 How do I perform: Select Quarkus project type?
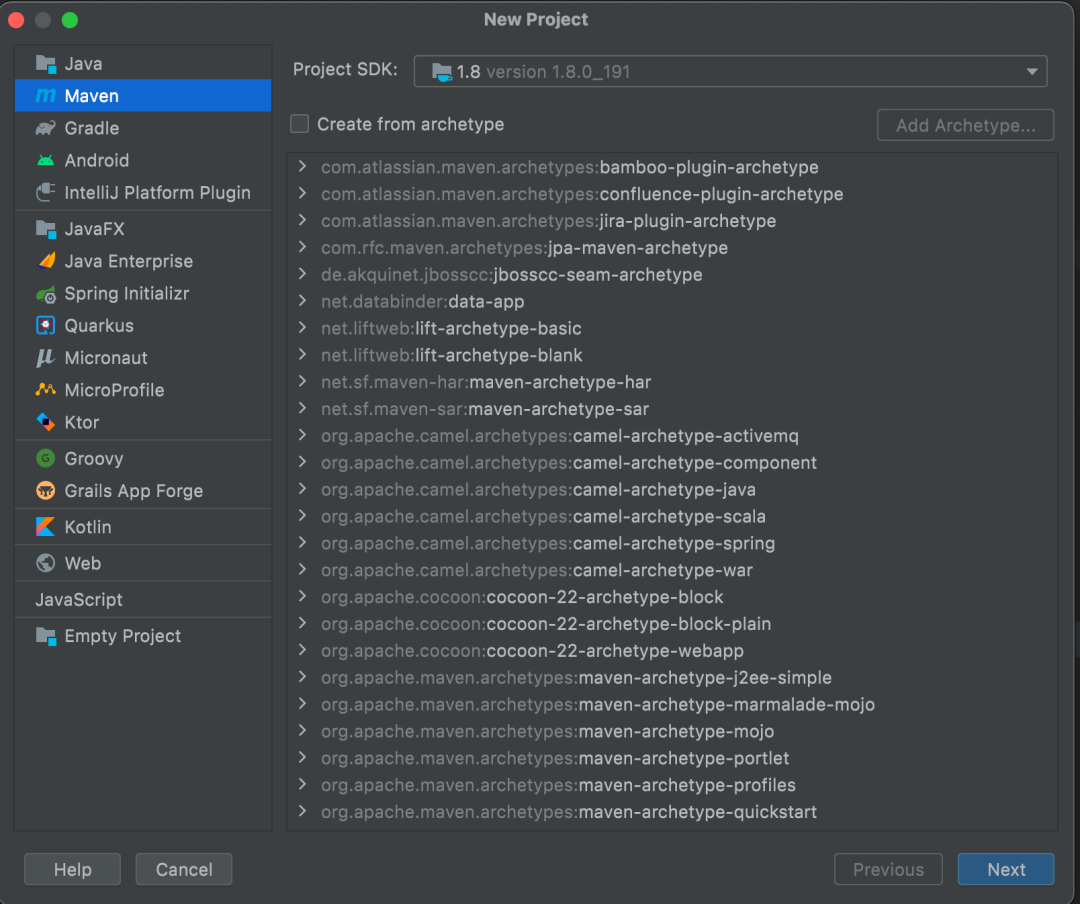tap(143, 325)
